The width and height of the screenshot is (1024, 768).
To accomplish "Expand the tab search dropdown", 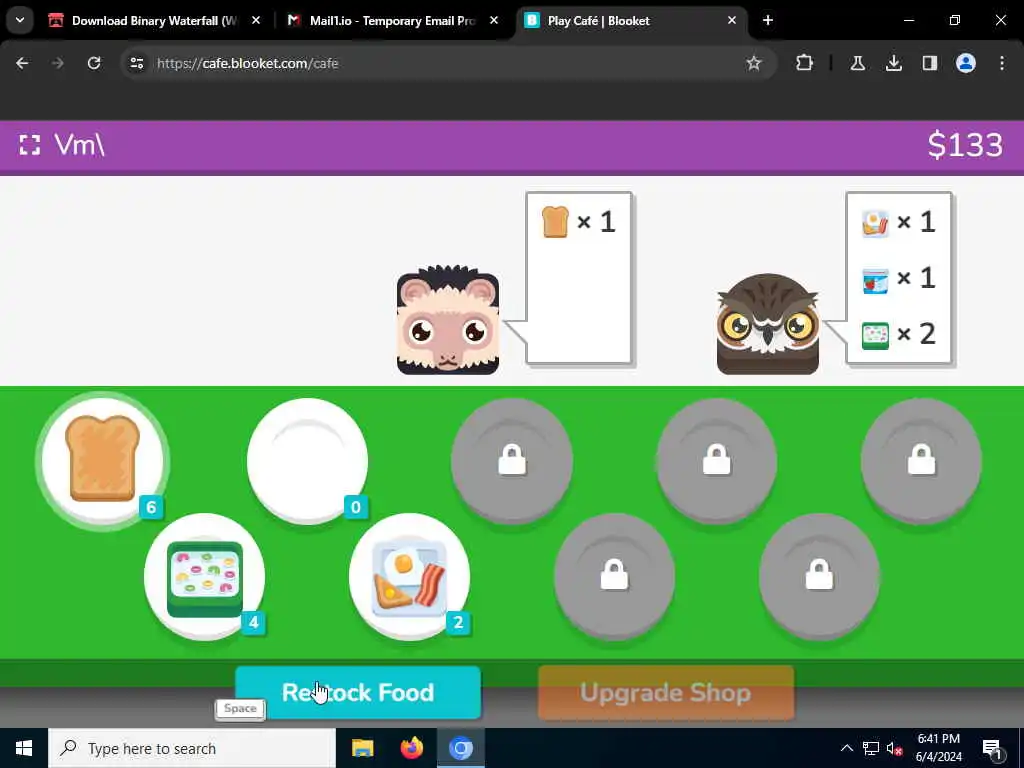I will 20,20.
